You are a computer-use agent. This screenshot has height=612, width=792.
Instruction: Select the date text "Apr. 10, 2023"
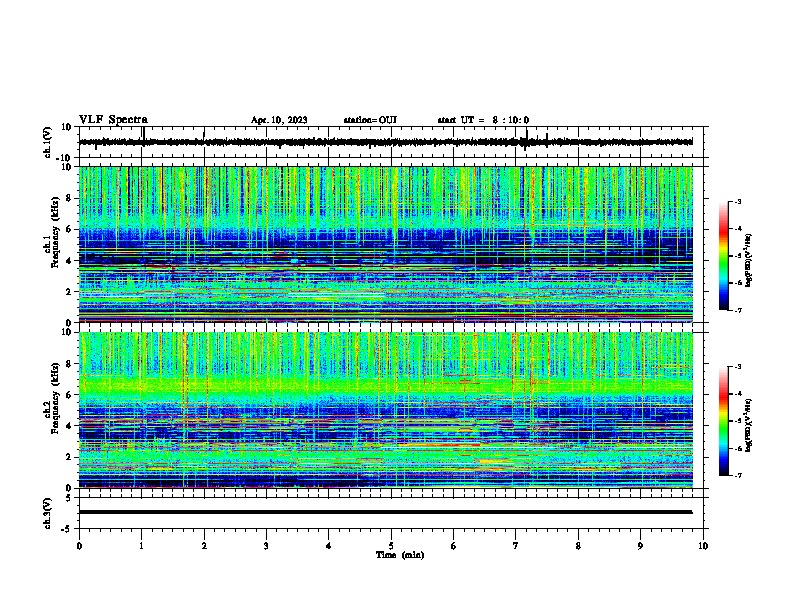point(279,120)
